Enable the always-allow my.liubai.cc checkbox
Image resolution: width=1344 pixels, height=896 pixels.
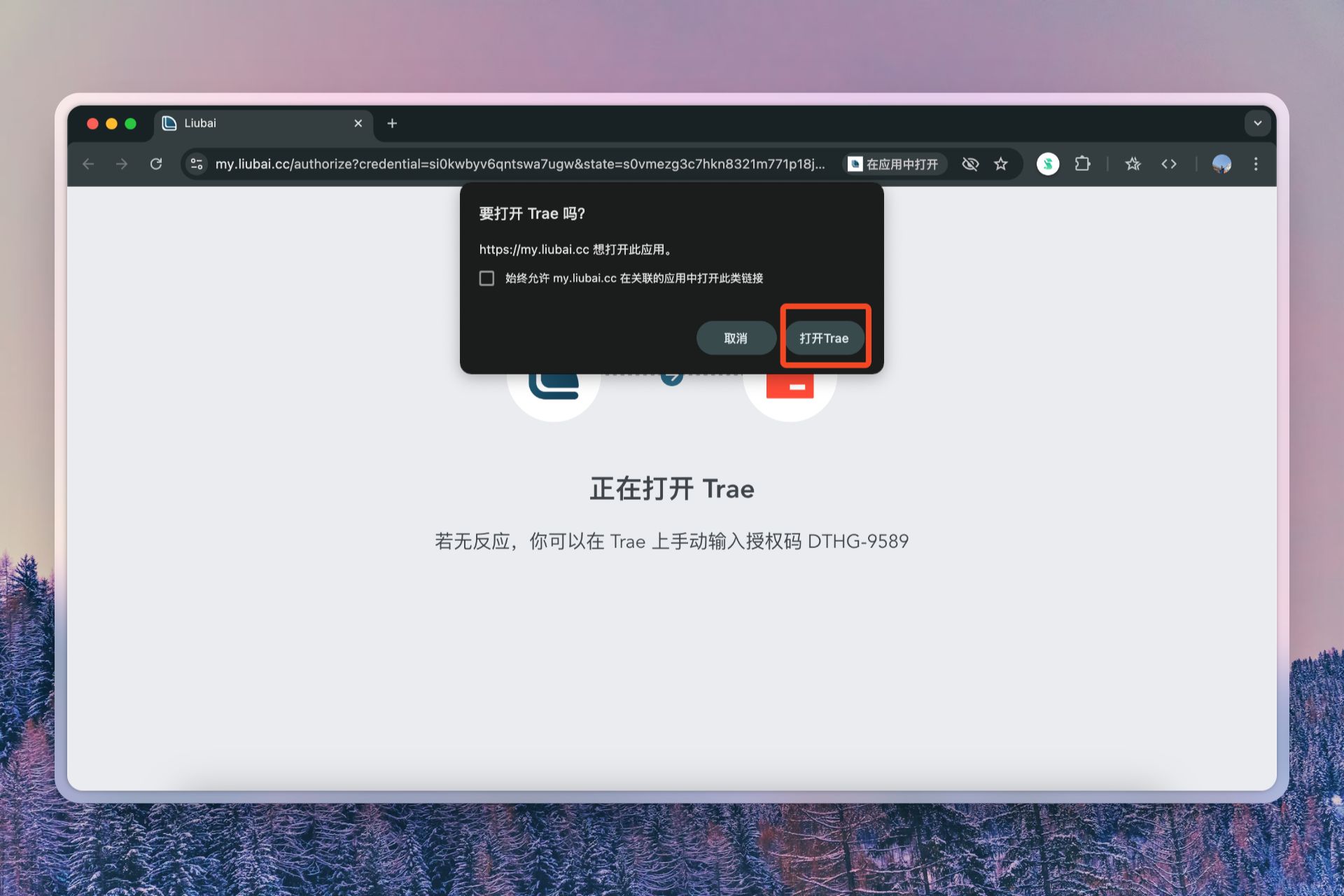pyautogui.click(x=486, y=278)
